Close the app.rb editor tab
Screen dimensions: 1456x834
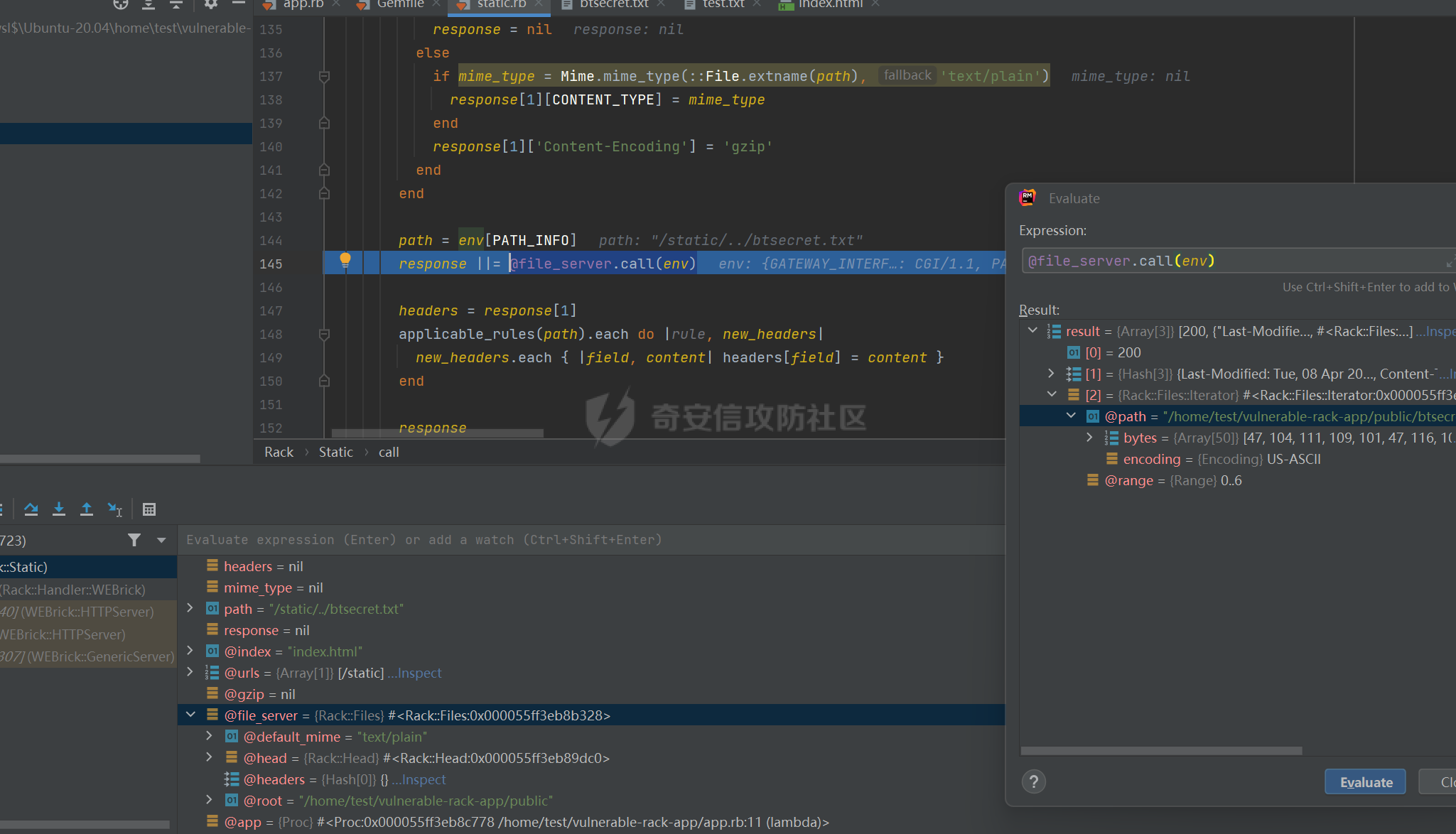(336, 4)
